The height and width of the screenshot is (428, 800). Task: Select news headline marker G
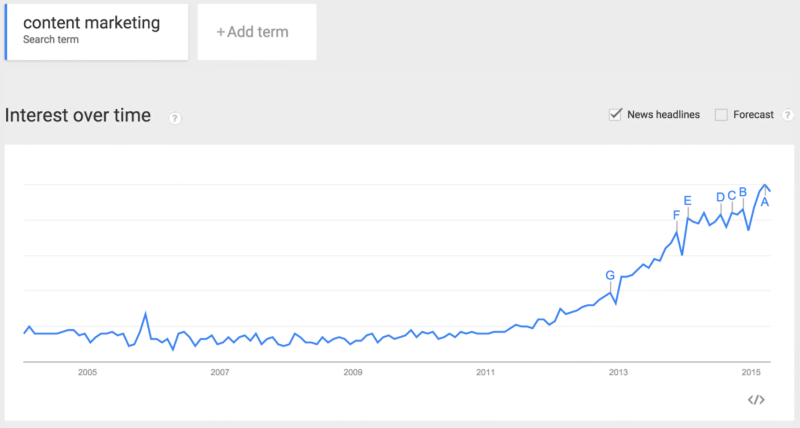coord(610,275)
